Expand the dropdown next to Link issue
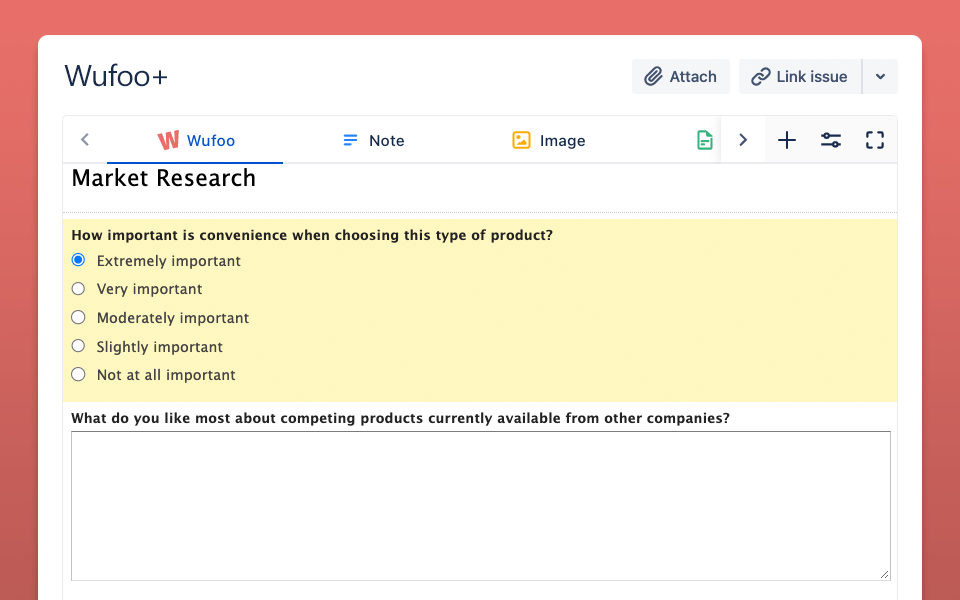The height and width of the screenshot is (600, 960). [x=880, y=77]
